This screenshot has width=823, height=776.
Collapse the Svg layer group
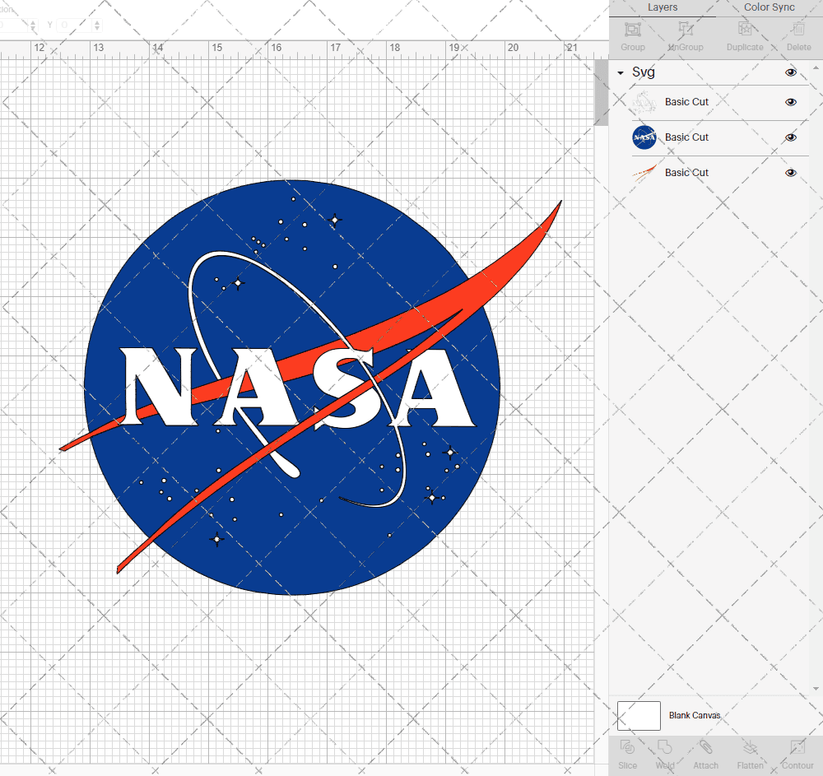click(x=622, y=72)
